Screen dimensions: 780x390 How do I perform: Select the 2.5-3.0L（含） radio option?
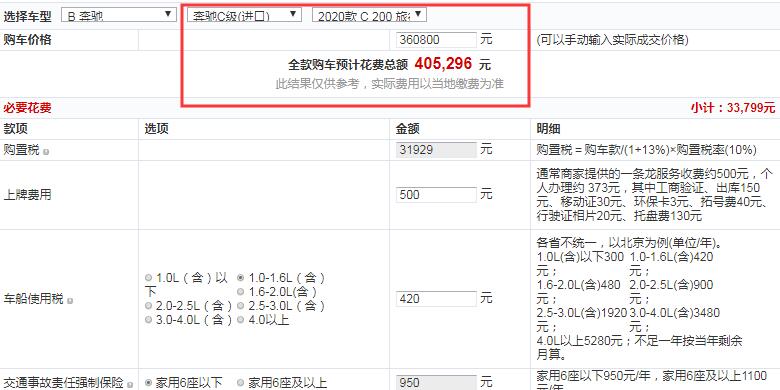tap(241, 305)
